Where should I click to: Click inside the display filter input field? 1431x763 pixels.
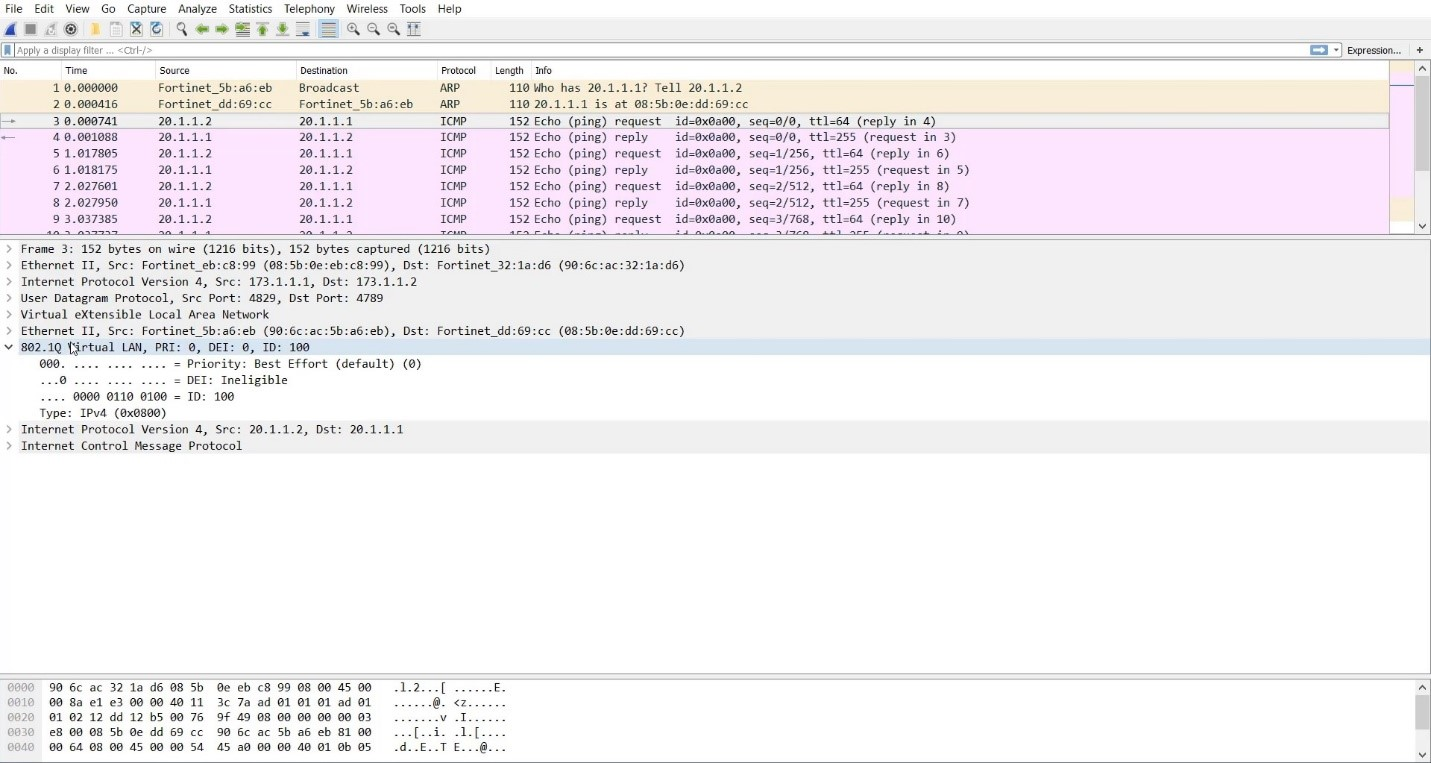pyautogui.click(x=600, y=50)
